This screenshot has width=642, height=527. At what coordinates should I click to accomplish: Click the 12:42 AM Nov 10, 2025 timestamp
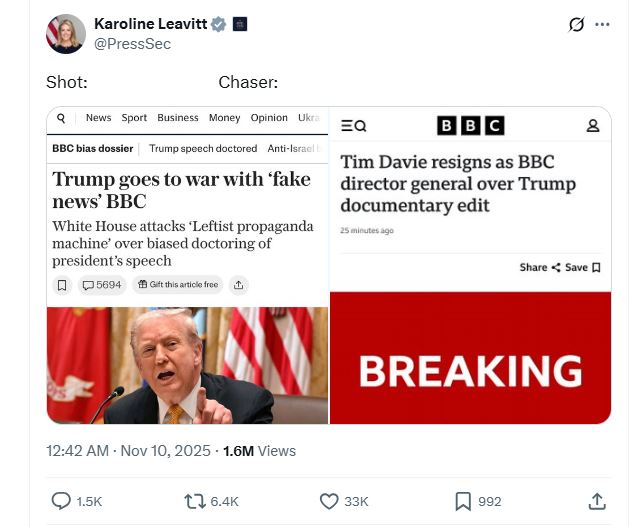tap(128, 451)
